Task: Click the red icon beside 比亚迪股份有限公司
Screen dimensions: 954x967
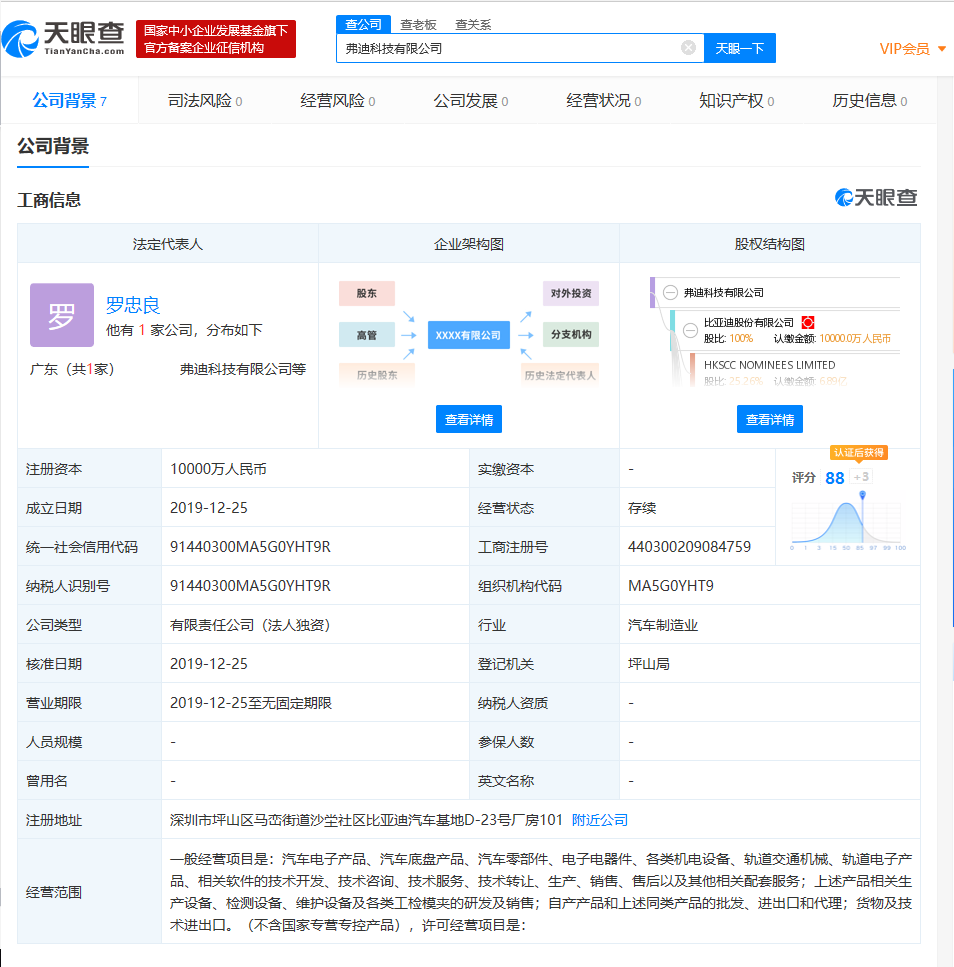Action: point(808,322)
